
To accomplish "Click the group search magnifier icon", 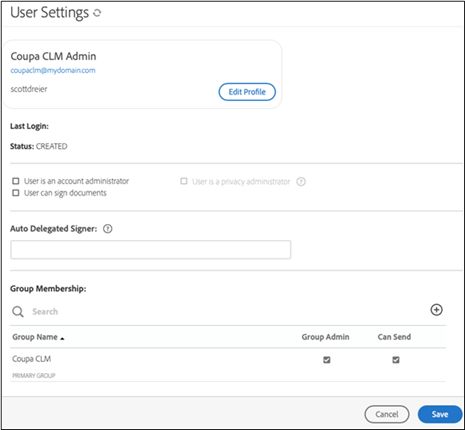I will (x=18, y=312).
